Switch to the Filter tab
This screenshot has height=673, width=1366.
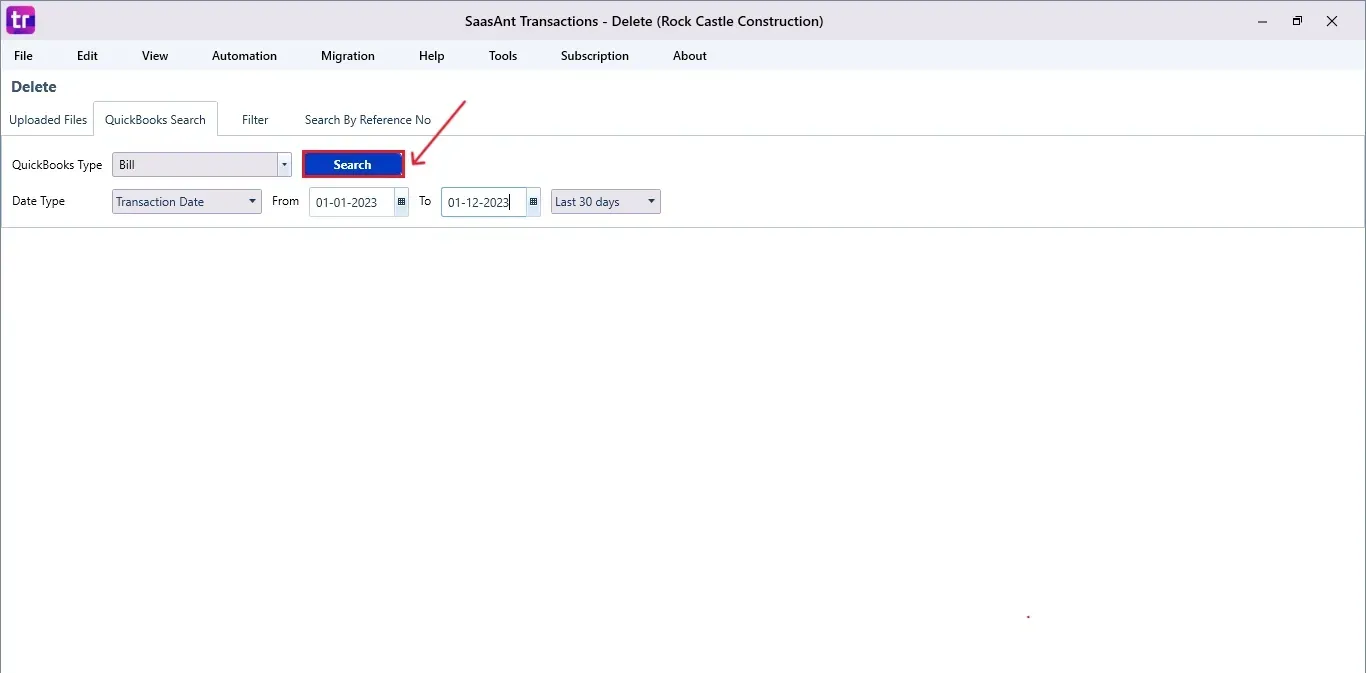click(255, 120)
